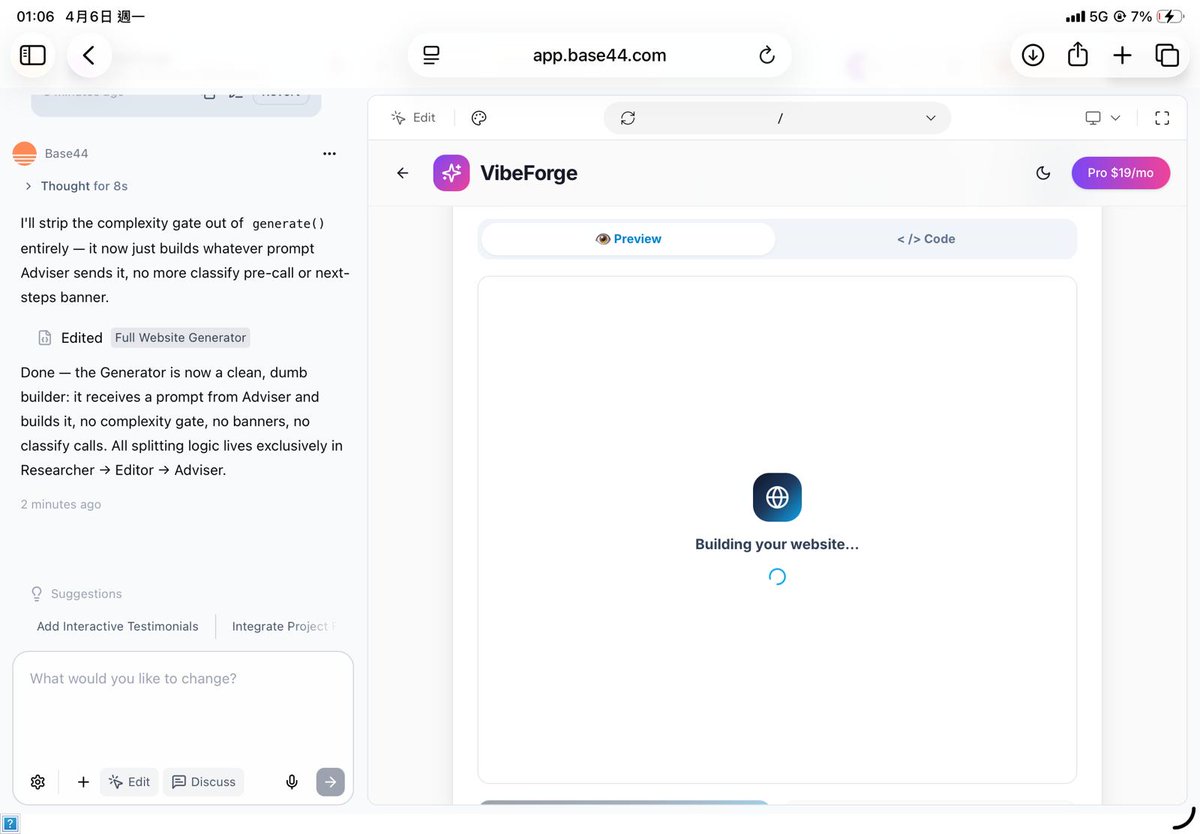Open the Full Website Generator edited file
Viewport: 1200px width, 834px height.
(x=180, y=337)
